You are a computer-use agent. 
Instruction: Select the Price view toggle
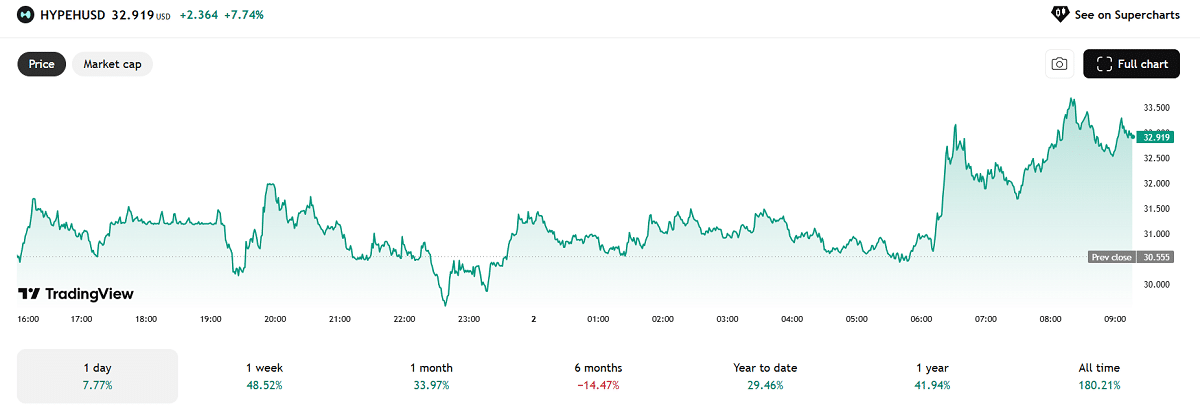point(42,64)
